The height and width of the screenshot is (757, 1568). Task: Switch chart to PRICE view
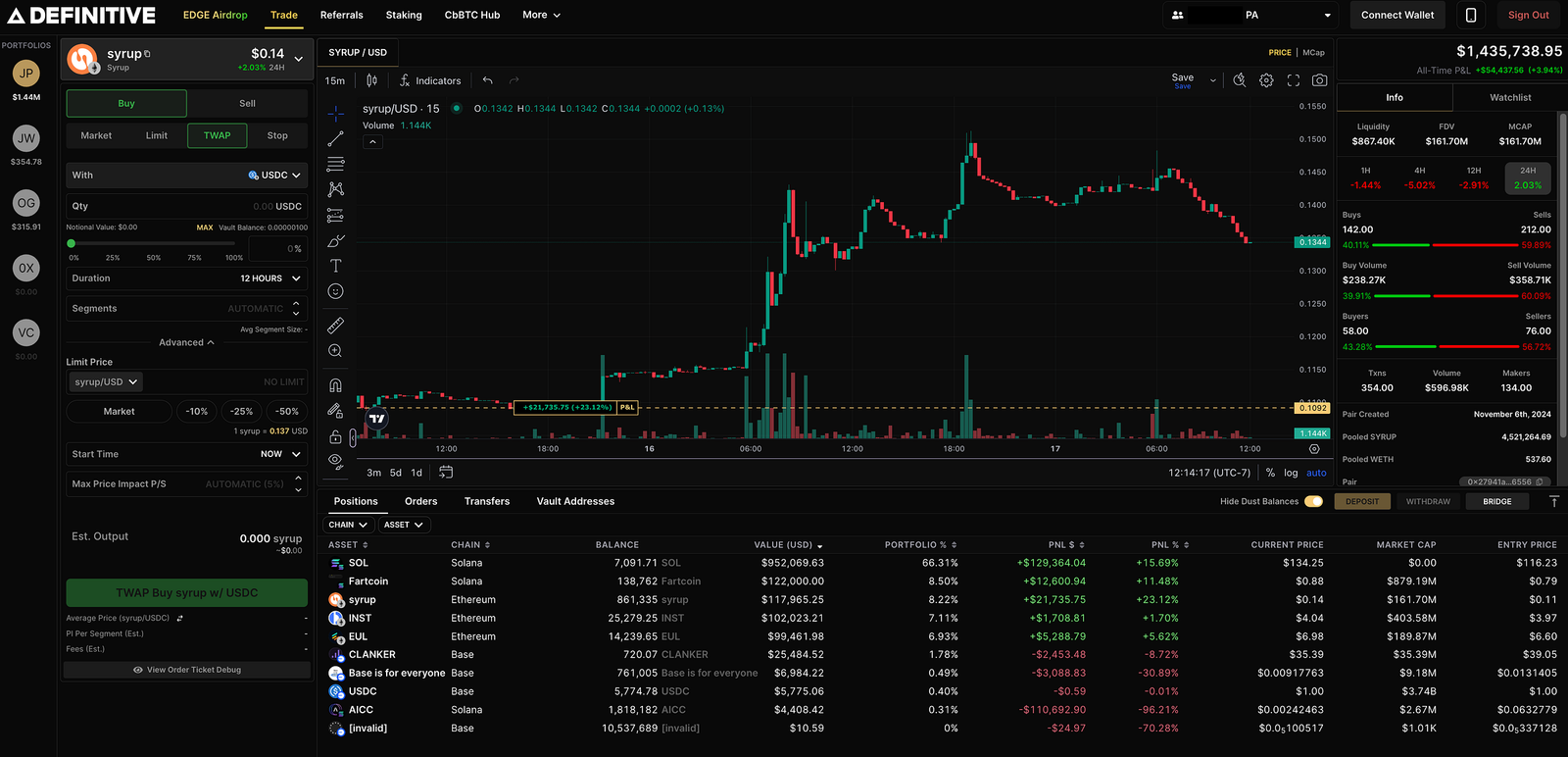[1280, 53]
